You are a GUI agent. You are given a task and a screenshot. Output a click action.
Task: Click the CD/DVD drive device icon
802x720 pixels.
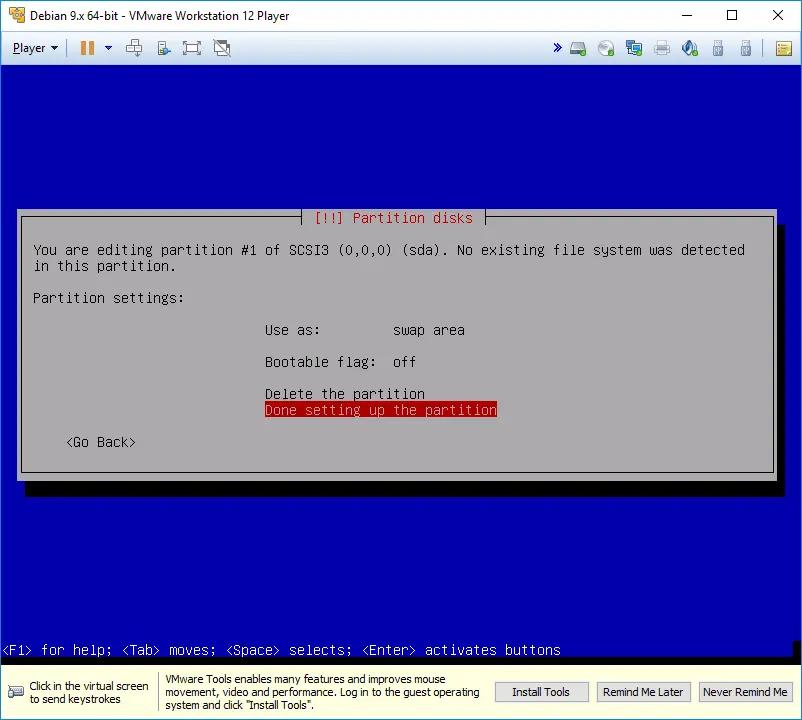click(x=606, y=48)
